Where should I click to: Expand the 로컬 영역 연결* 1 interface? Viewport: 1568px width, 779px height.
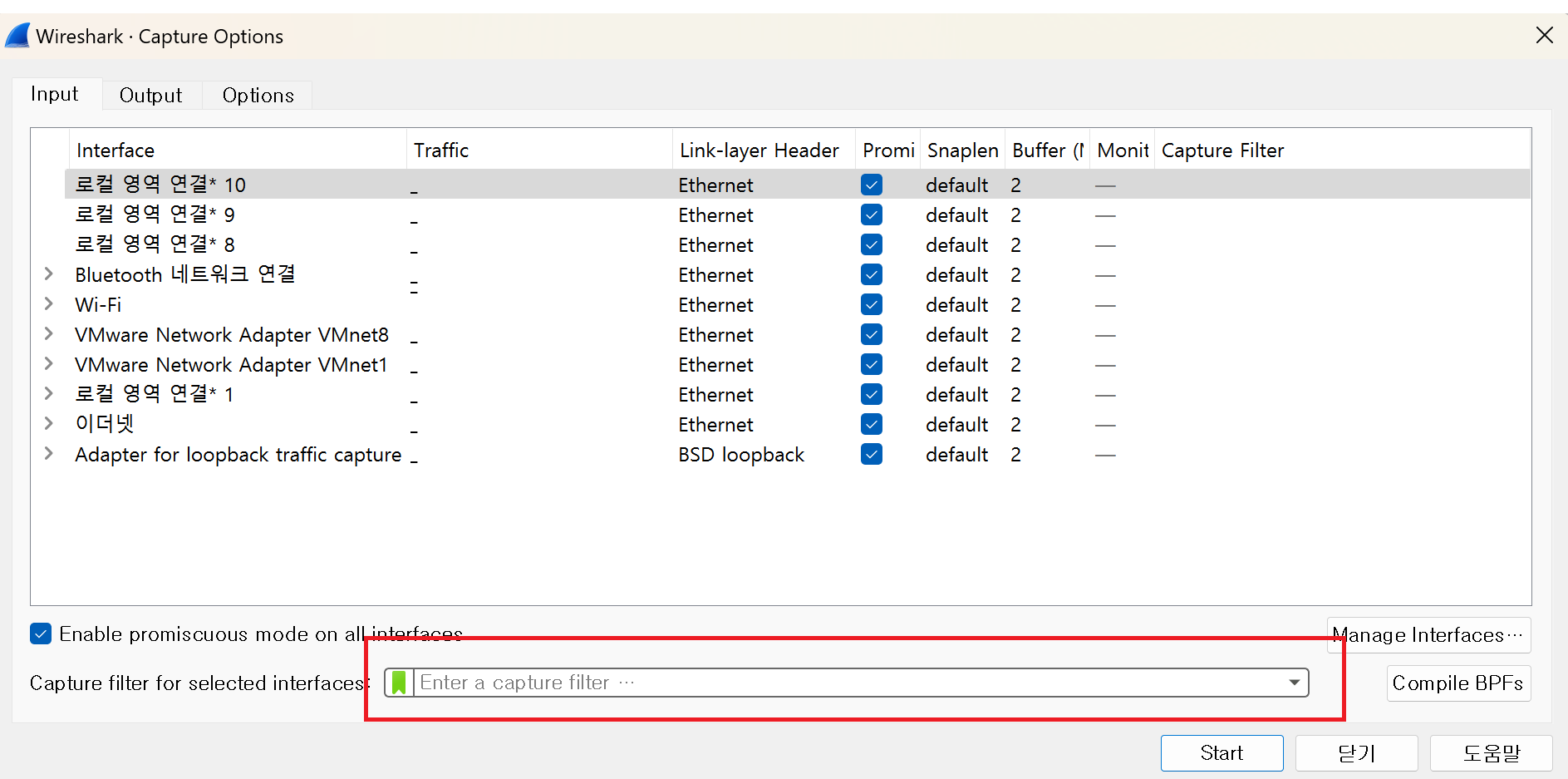click(48, 393)
